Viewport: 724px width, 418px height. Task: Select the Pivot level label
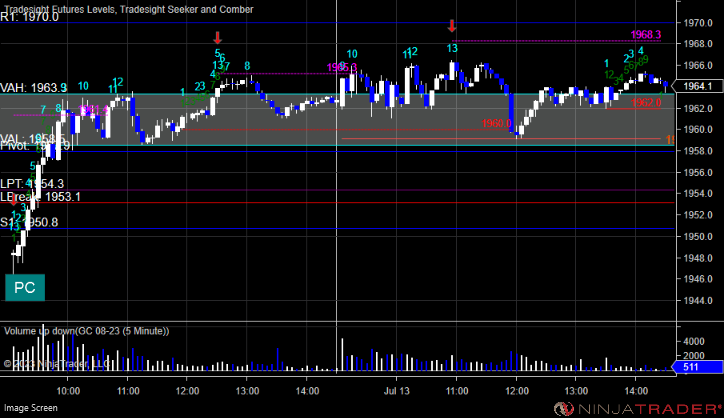35,146
